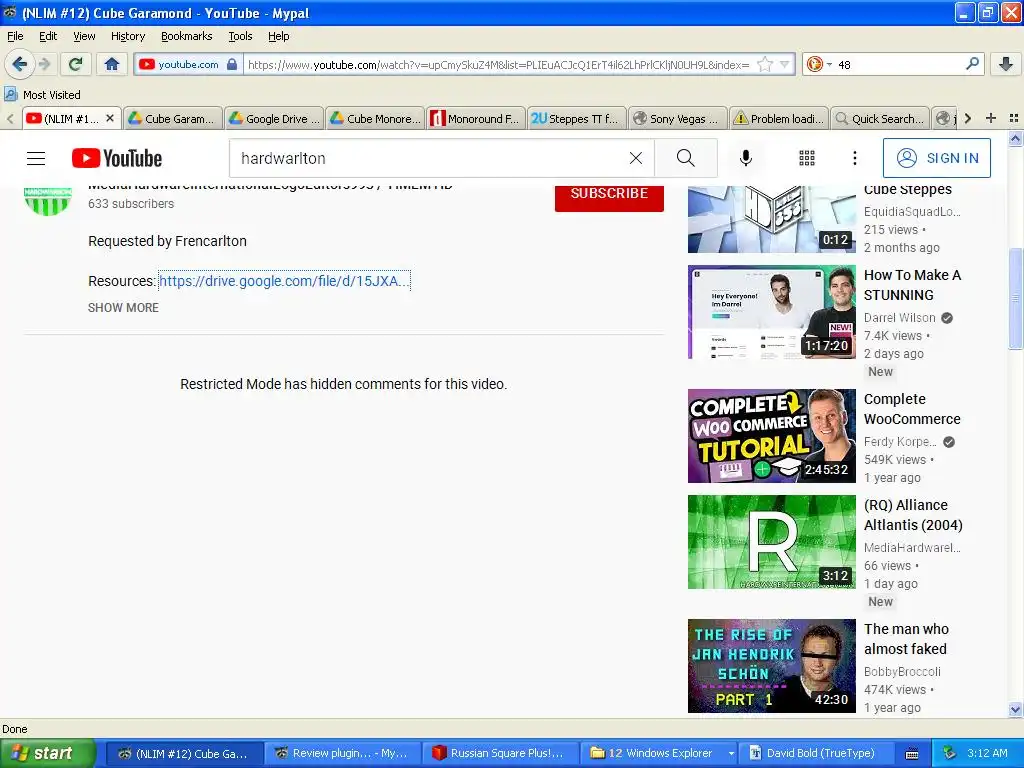The width and height of the screenshot is (1024, 768).
Task: Open the View menu
Action: (84, 36)
